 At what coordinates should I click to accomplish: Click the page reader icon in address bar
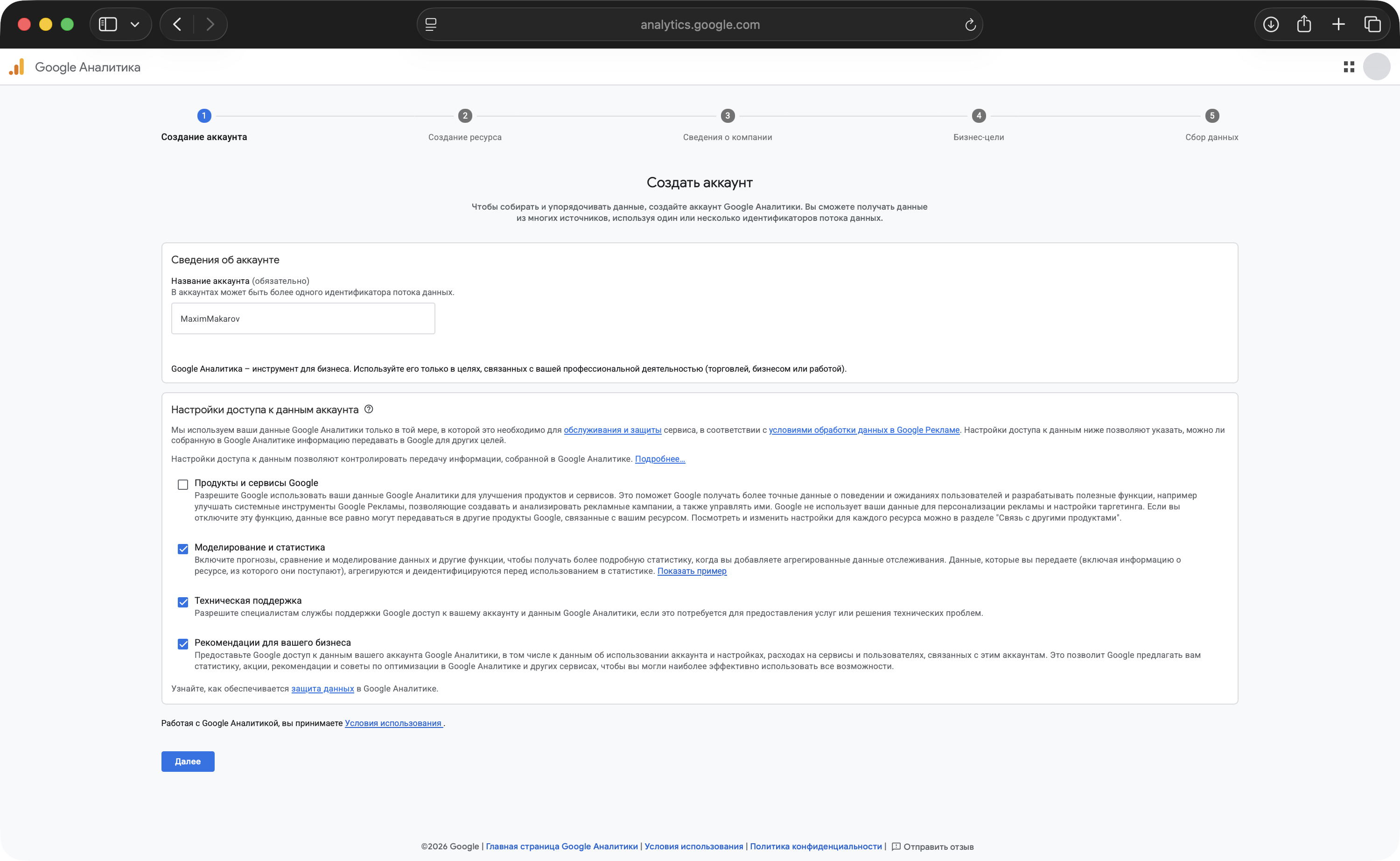coord(431,24)
